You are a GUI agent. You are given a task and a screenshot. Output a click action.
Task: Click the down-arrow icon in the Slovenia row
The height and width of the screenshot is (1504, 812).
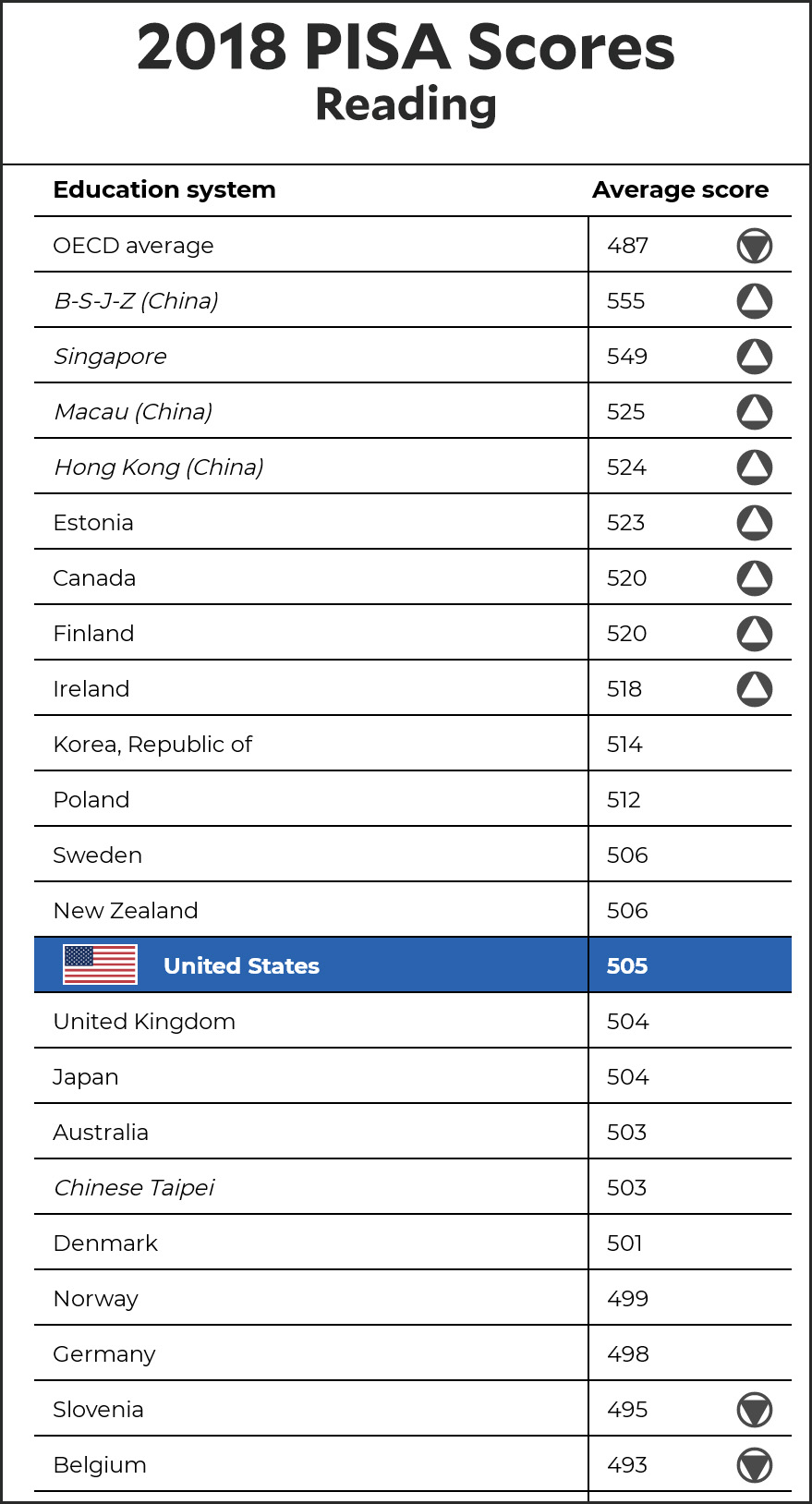[754, 1410]
